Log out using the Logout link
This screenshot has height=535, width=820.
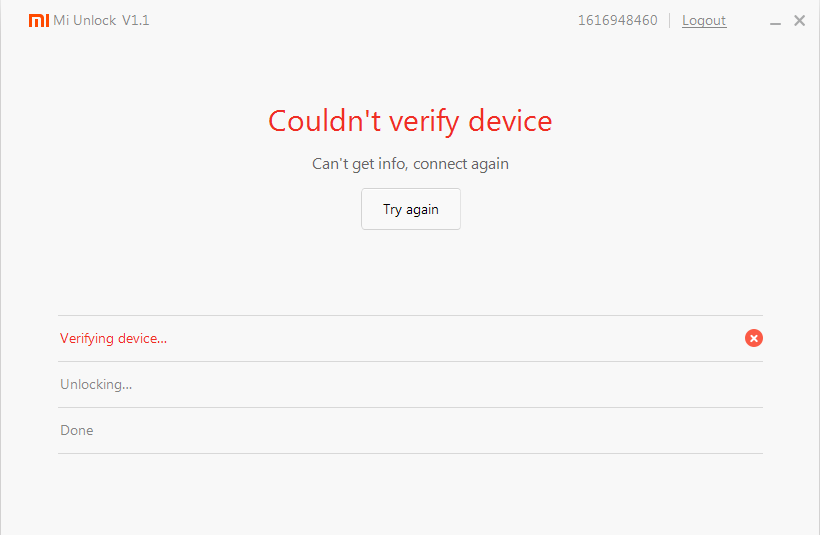tap(704, 20)
